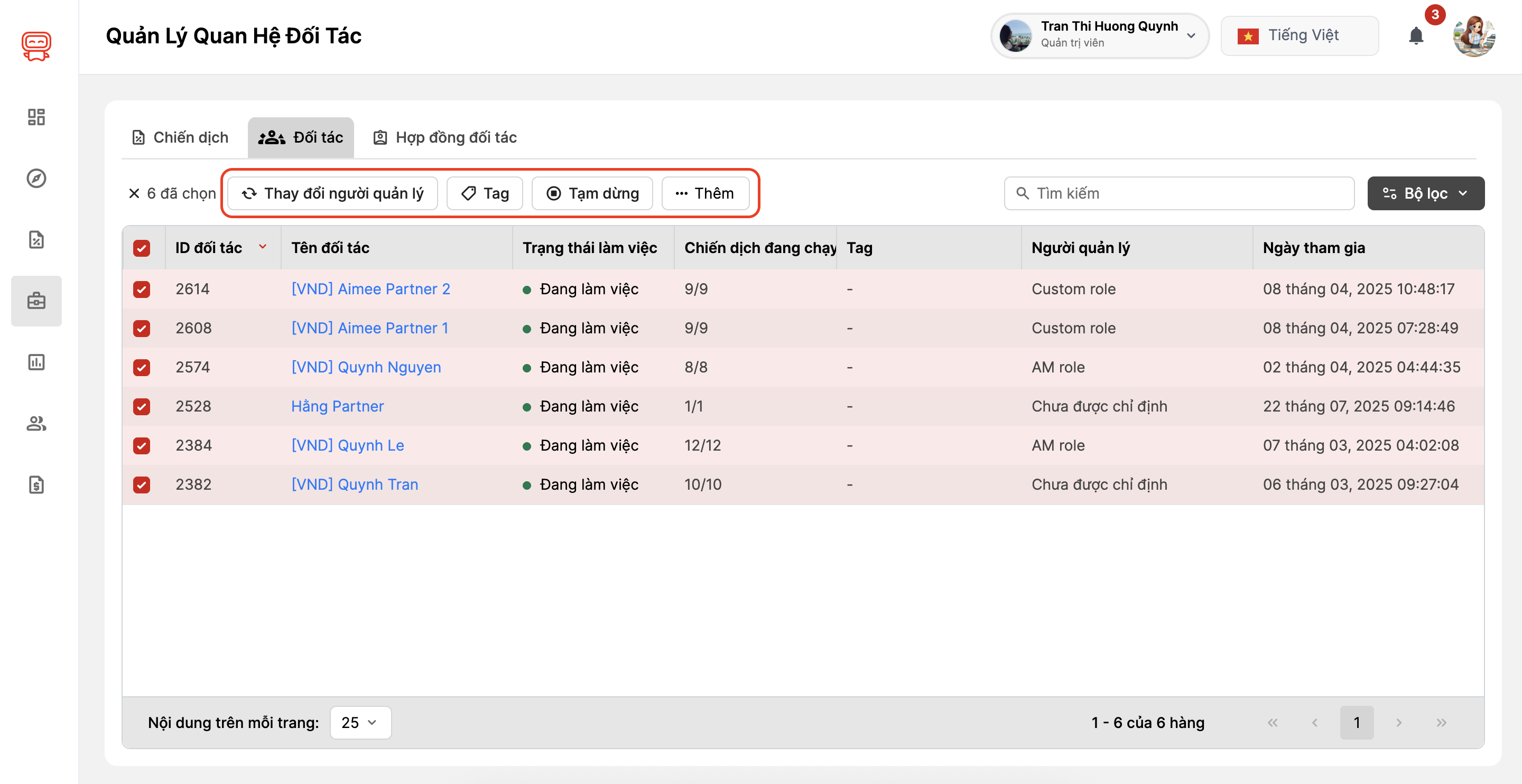
Task: Uncheck the select-all header checkbox
Action: (x=141, y=248)
